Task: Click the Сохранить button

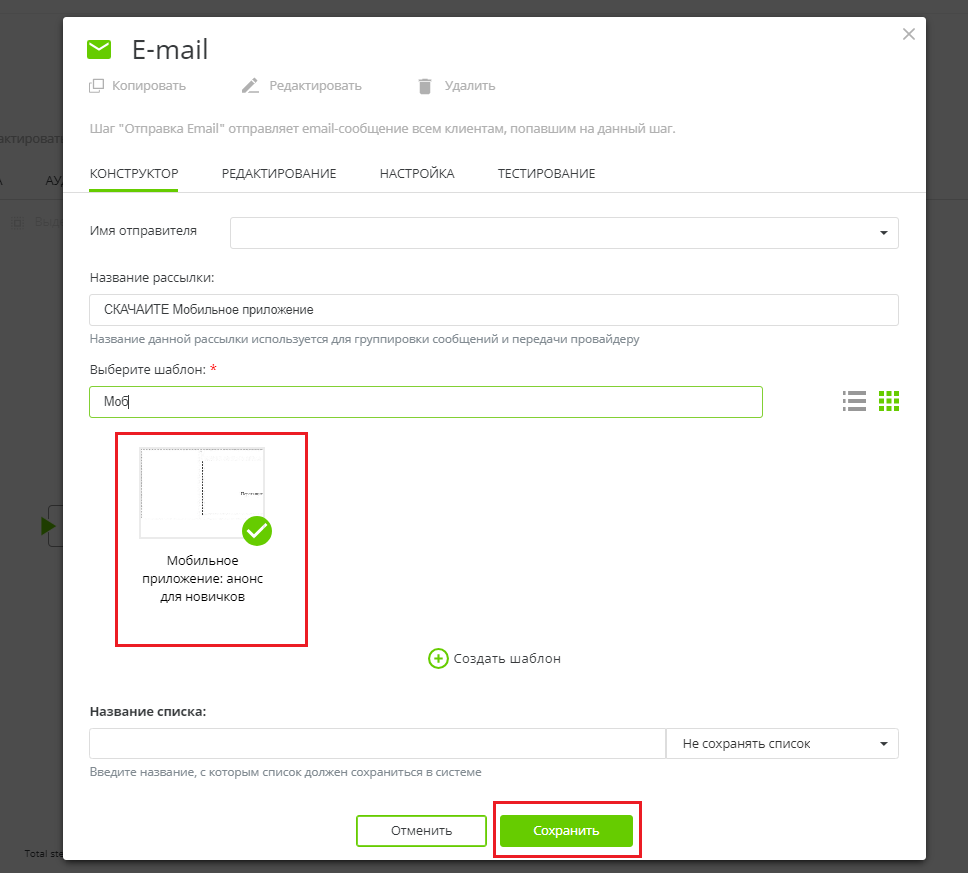Action: coord(567,830)
